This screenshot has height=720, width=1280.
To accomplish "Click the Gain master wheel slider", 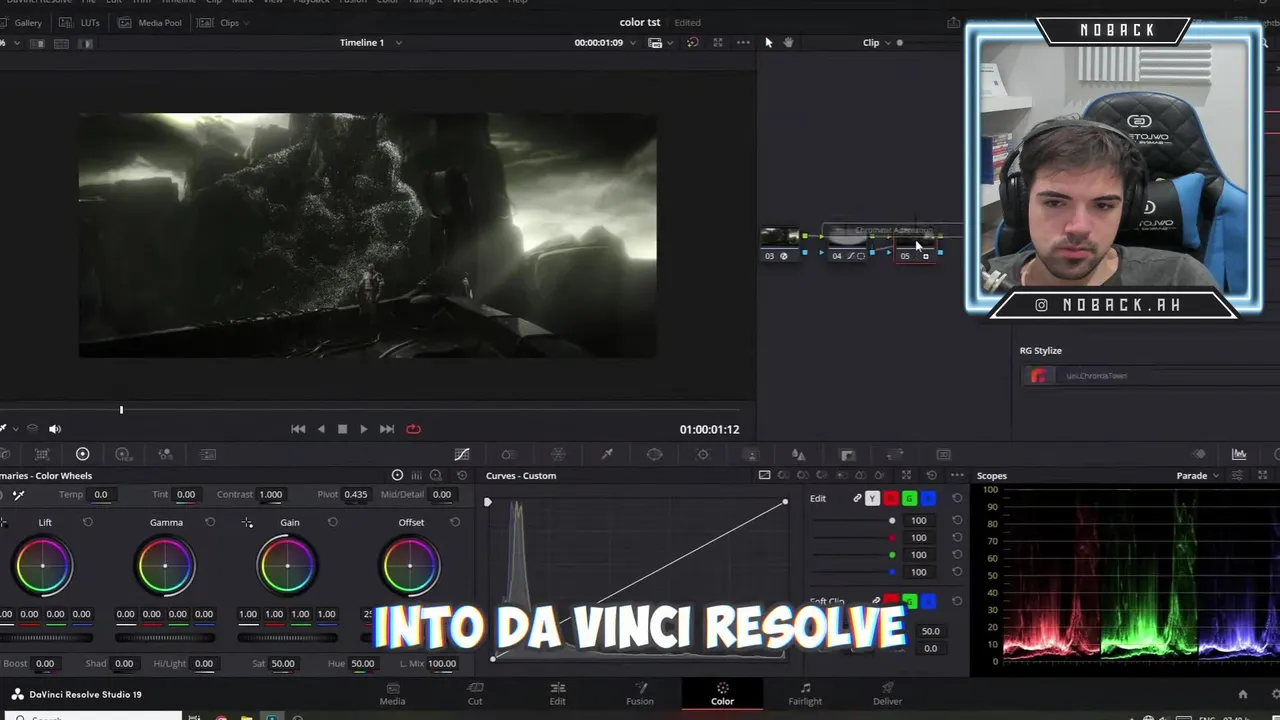I will click(x=288, y=637).
